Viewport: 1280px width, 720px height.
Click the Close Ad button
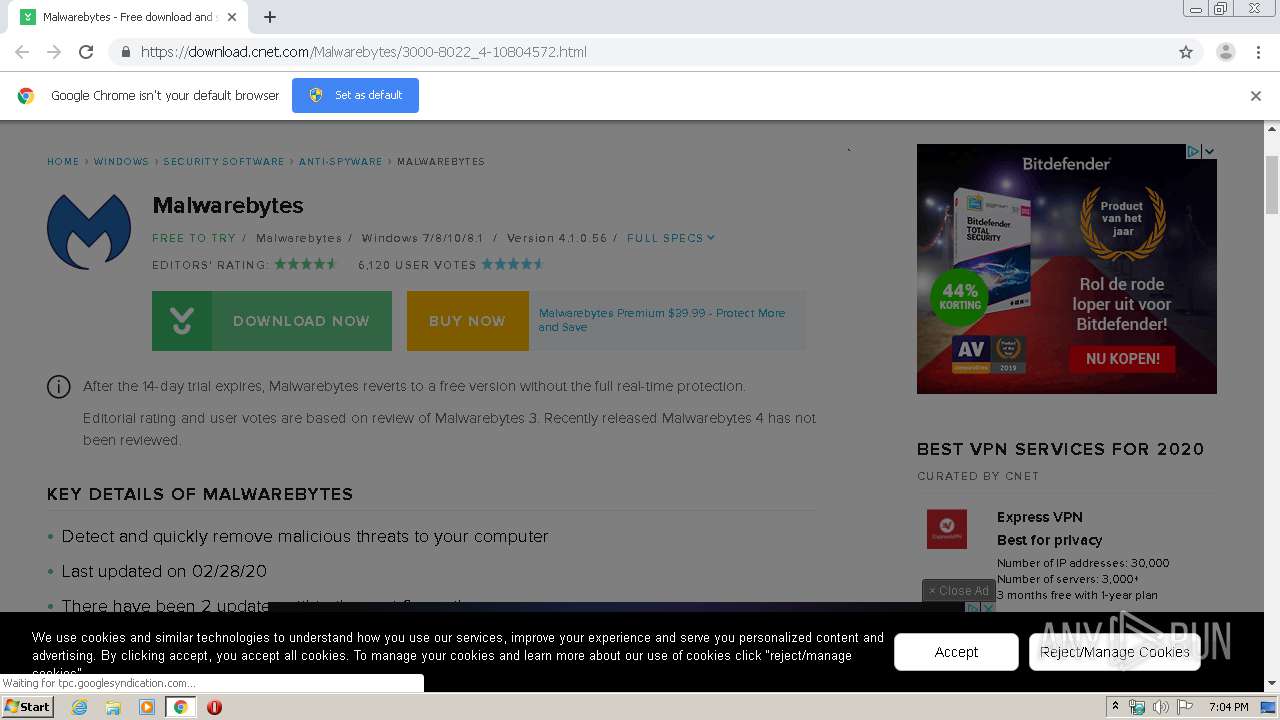pos(958,591)
